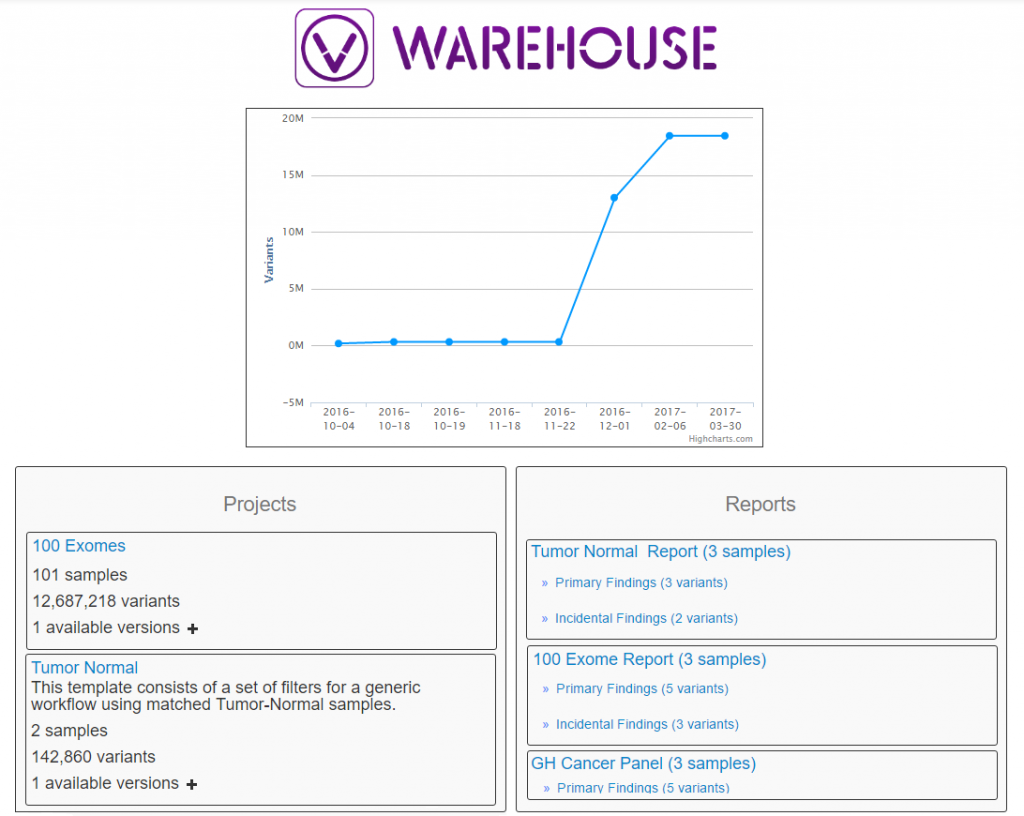Open the 100 Exomes project
This screenshot has width=1024, height=816.
click(x=78, y=546)
